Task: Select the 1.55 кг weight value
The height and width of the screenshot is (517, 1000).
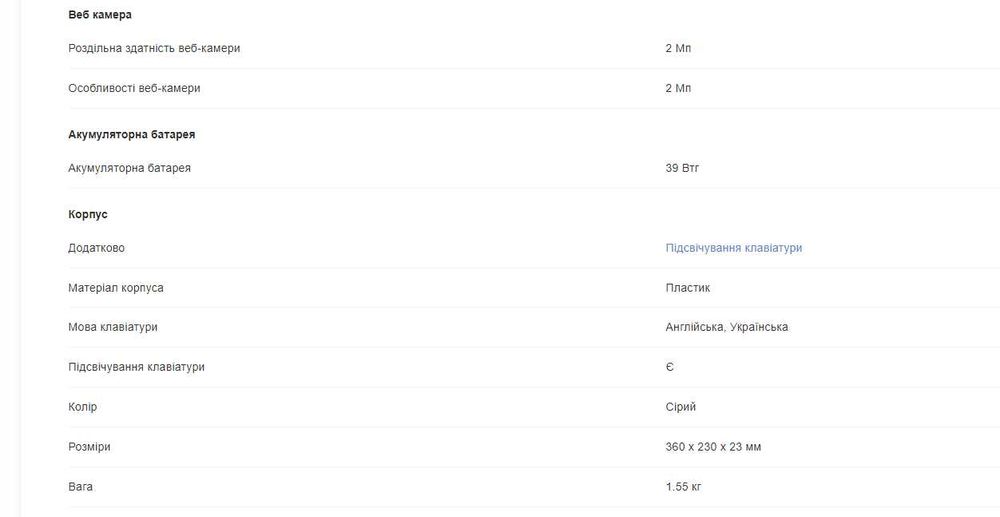Action: 684,487
